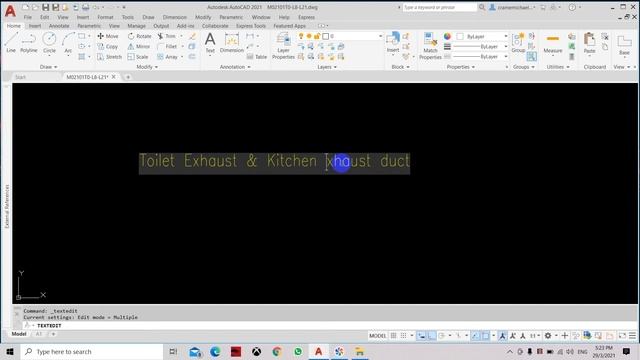Open the status bar customization menu

point(632,336)
